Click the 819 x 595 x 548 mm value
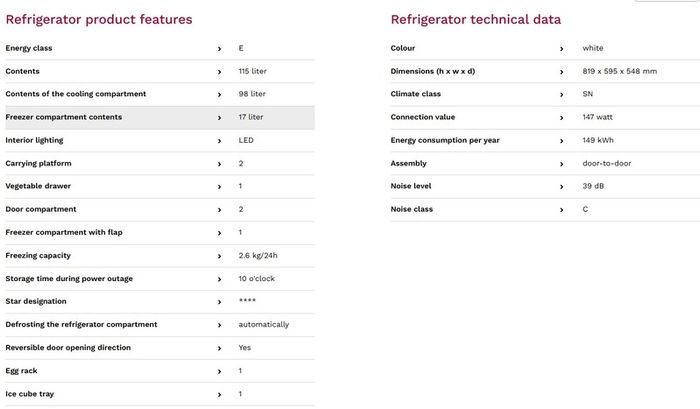The width and height of the screenshot is (700, 409). click(x=619, y=71)
